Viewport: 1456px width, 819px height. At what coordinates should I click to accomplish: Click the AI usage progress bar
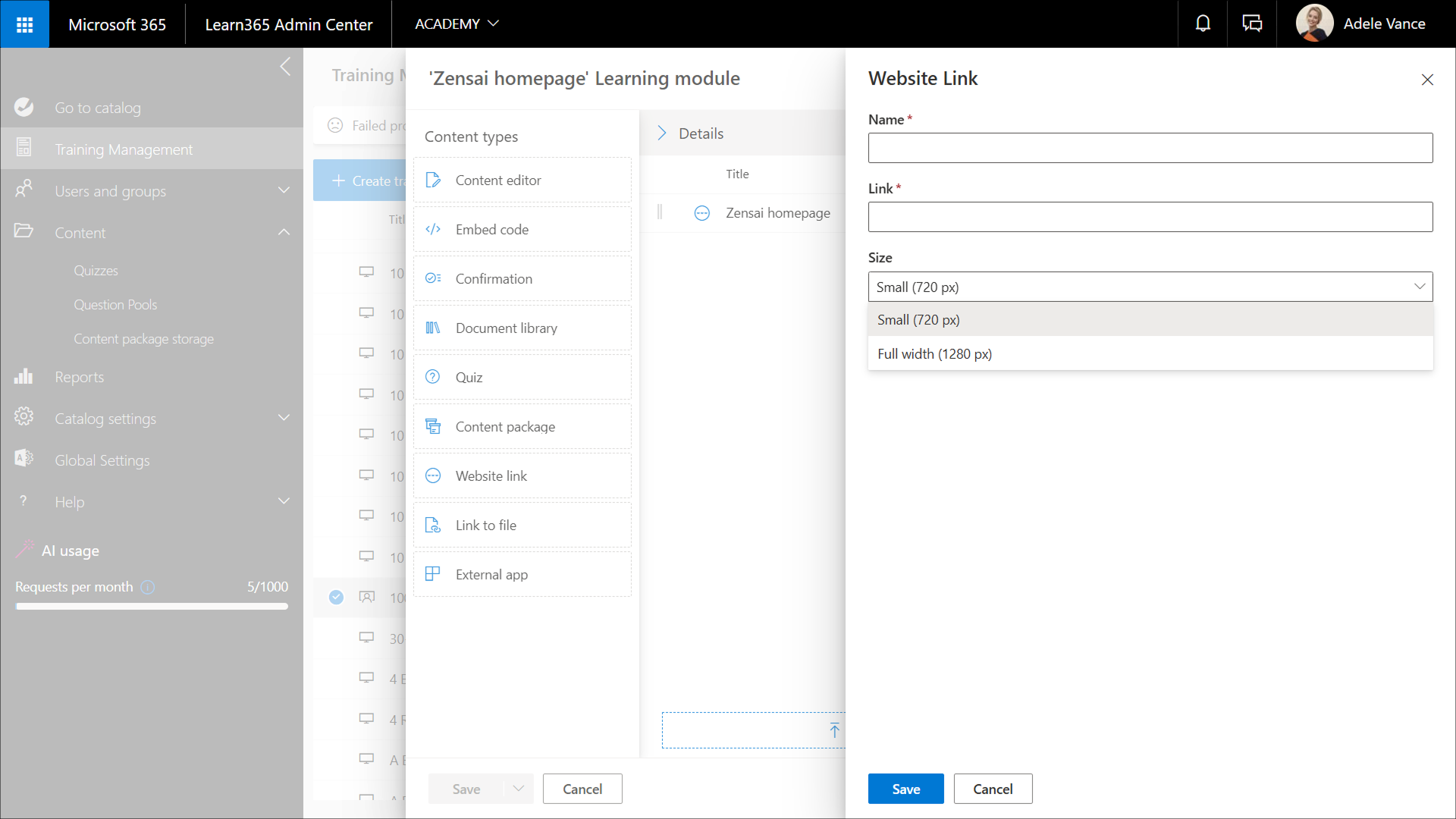(152, 607)
